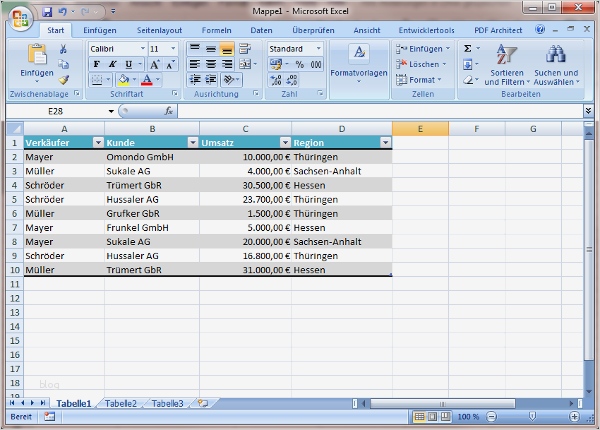The width and height of the screenshot is (600, 430).
Task: Increase indent in Ausrichtung group
Action: tap(211, 80)
